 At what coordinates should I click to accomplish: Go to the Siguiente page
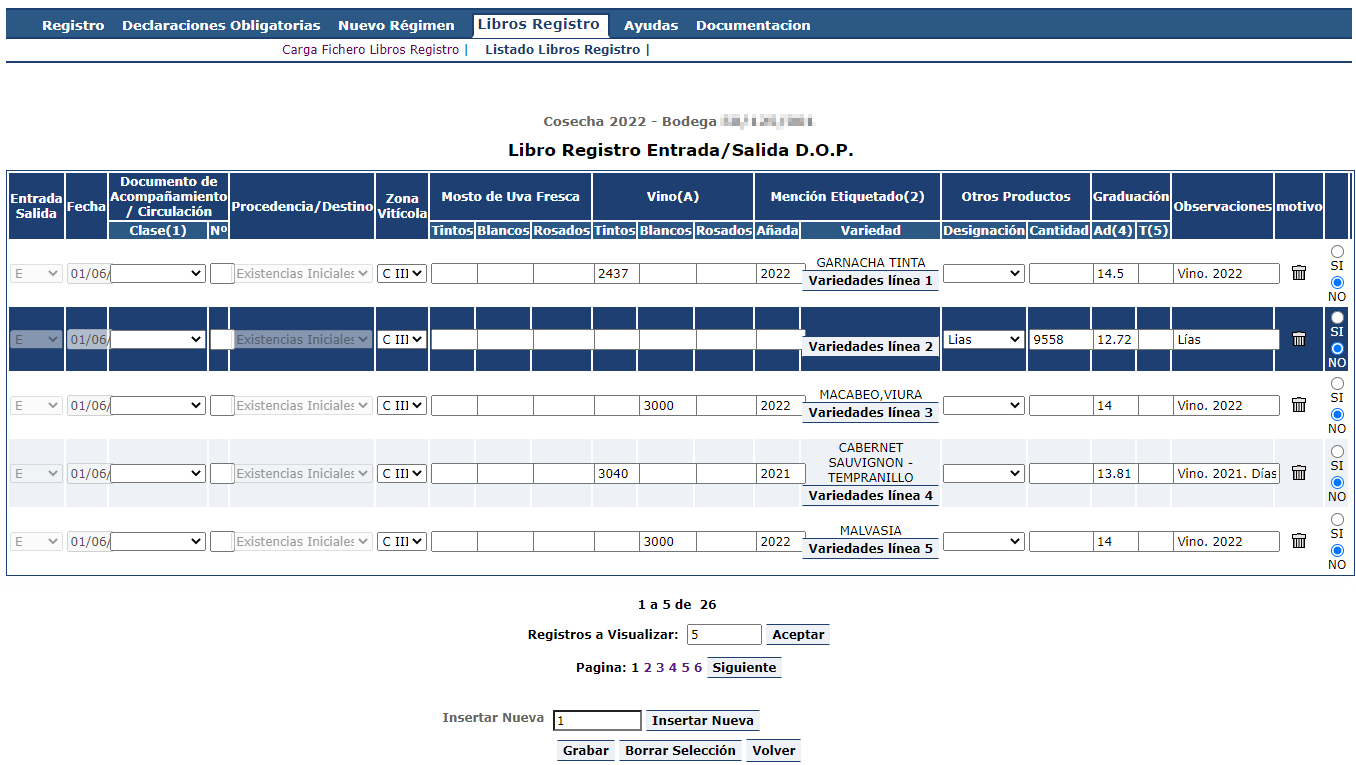tap(744, 668)
